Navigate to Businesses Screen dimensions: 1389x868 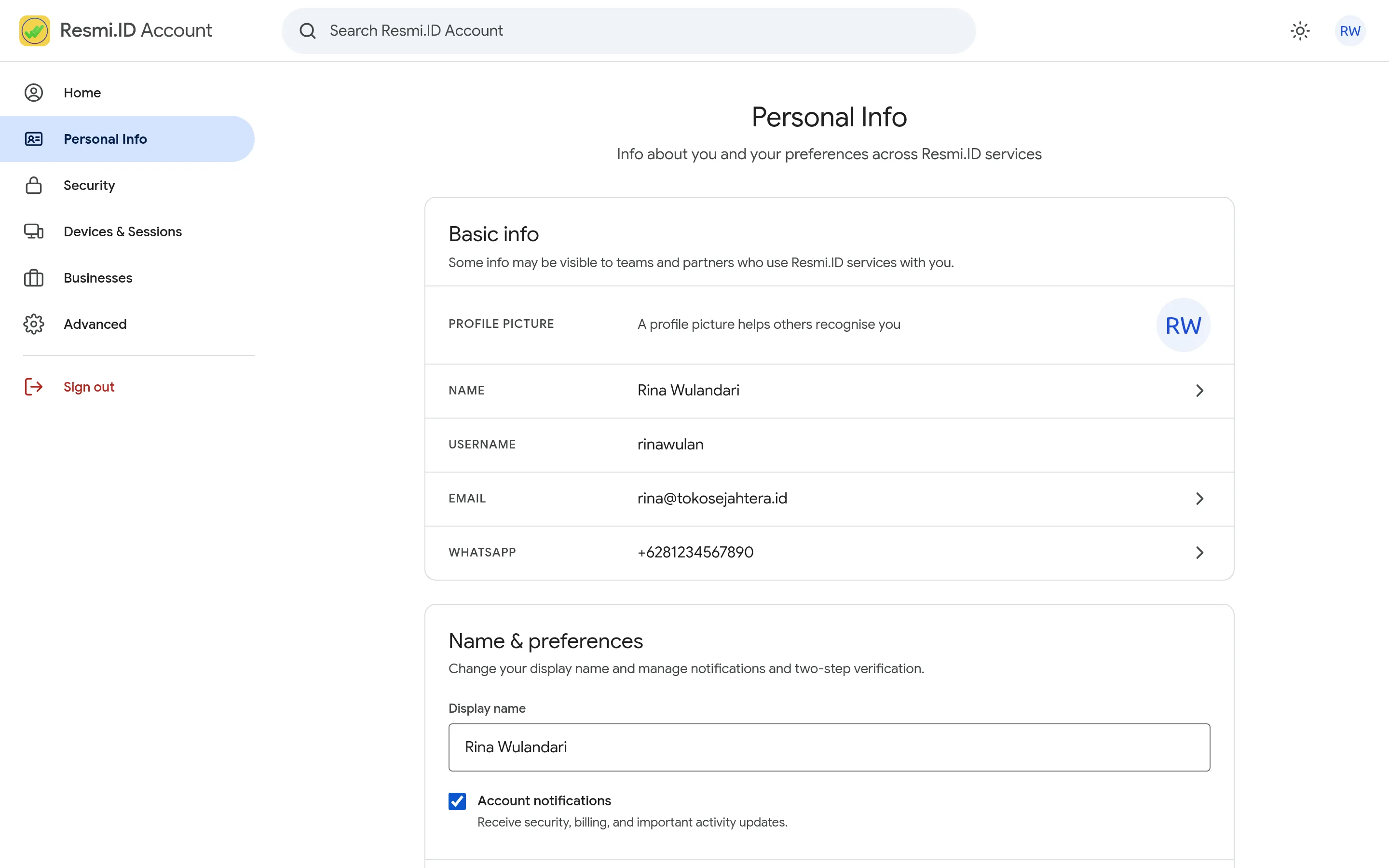127,278
